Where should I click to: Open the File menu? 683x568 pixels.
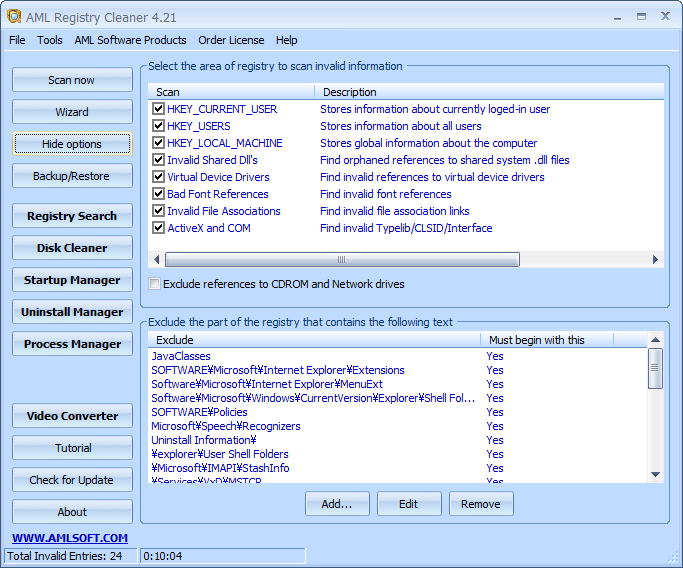click(17, 40)
